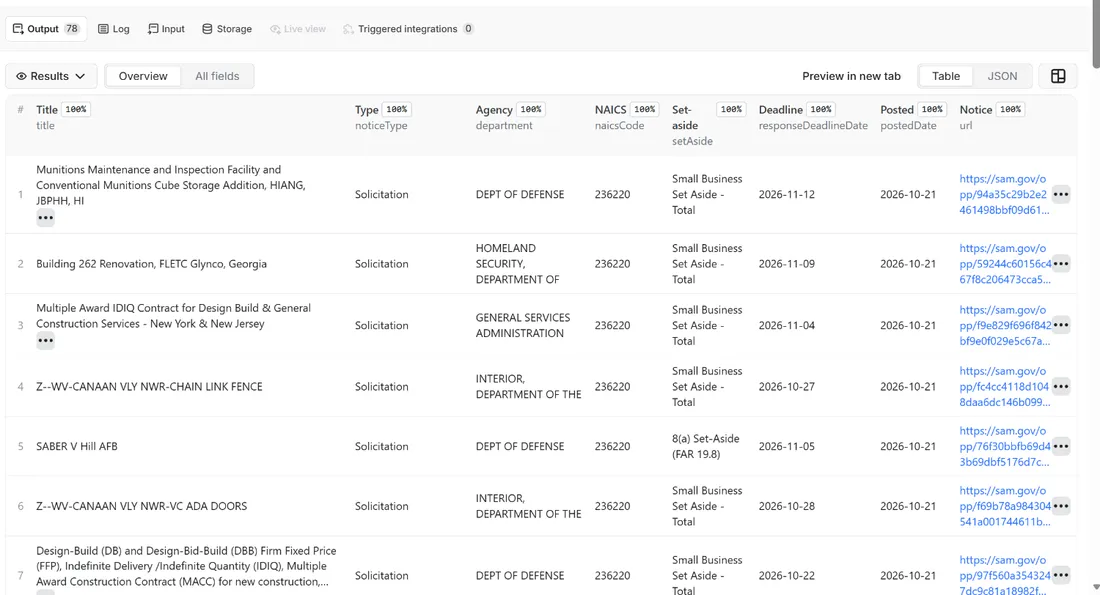1100x595 pixels.
Task: Select Z--WV-CANAAN VLY NWR-VC ADA DOORS title
Action: [142, 506]
